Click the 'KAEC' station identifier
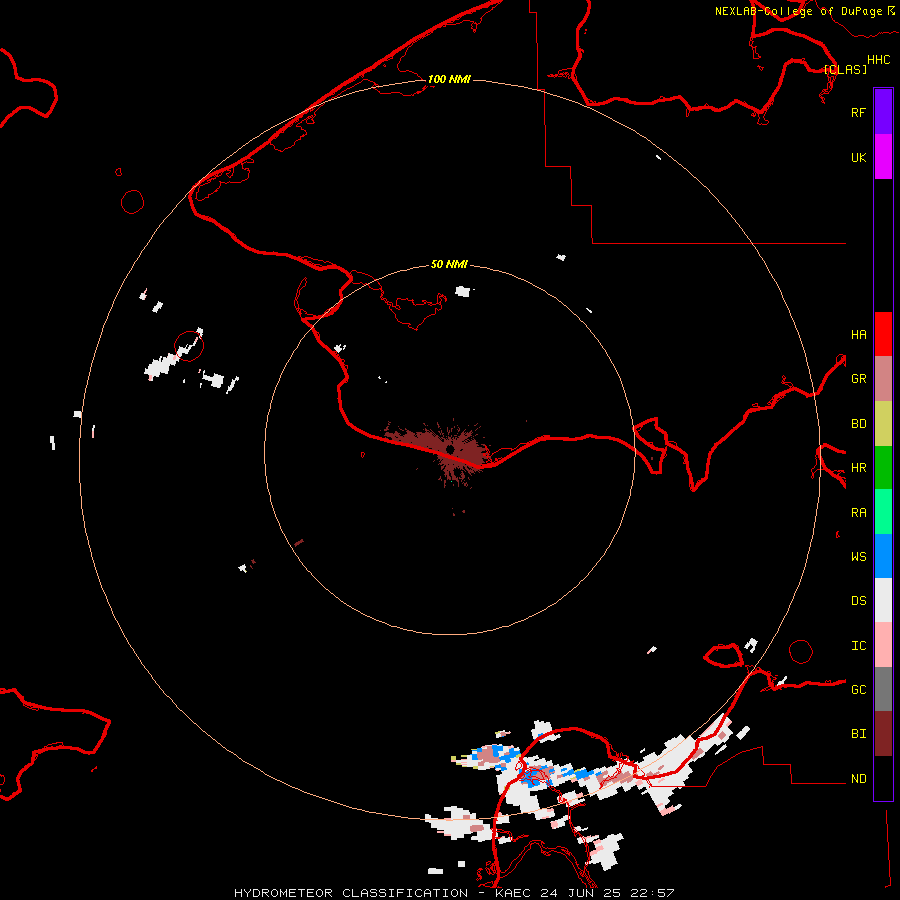 [513, 893]
